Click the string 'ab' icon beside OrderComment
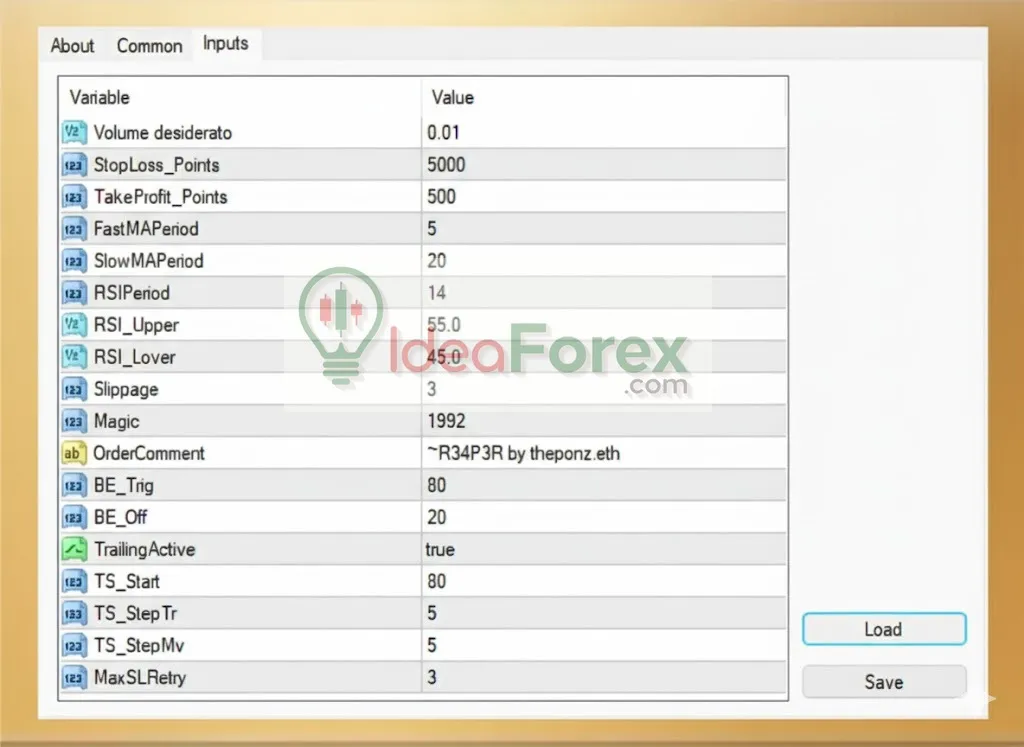The image size is (1024, 747). click(x=74, y=453)
